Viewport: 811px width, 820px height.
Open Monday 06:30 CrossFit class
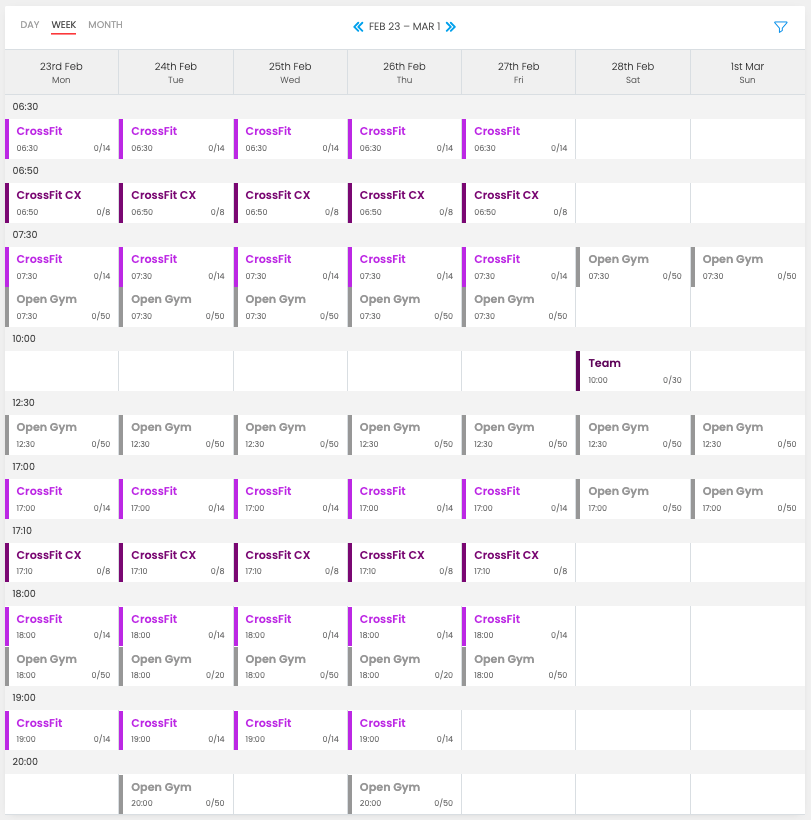(62, 139)
